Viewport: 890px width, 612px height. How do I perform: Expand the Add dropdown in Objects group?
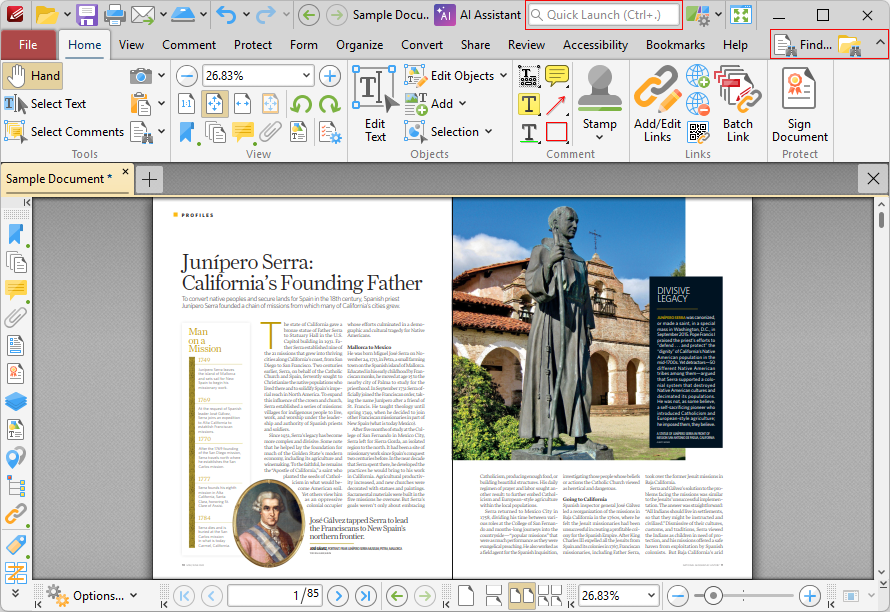tap(462, 104)
